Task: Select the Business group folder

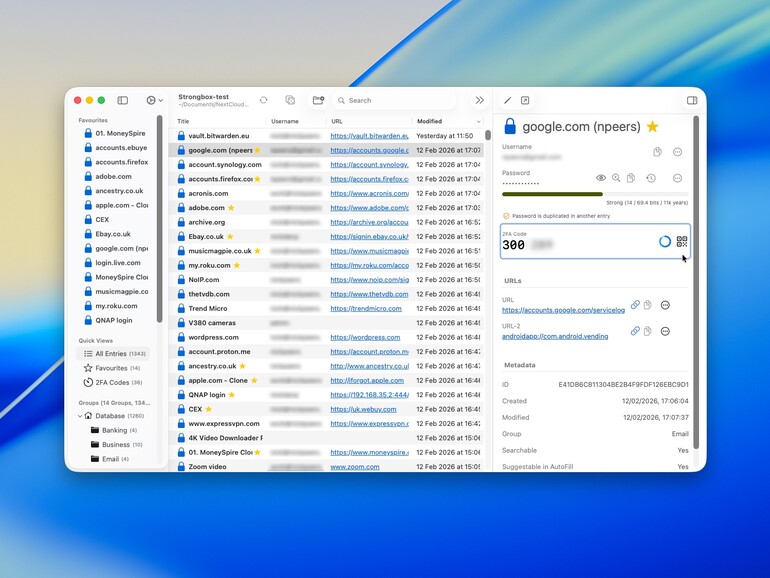Action: tap(116, 444)
